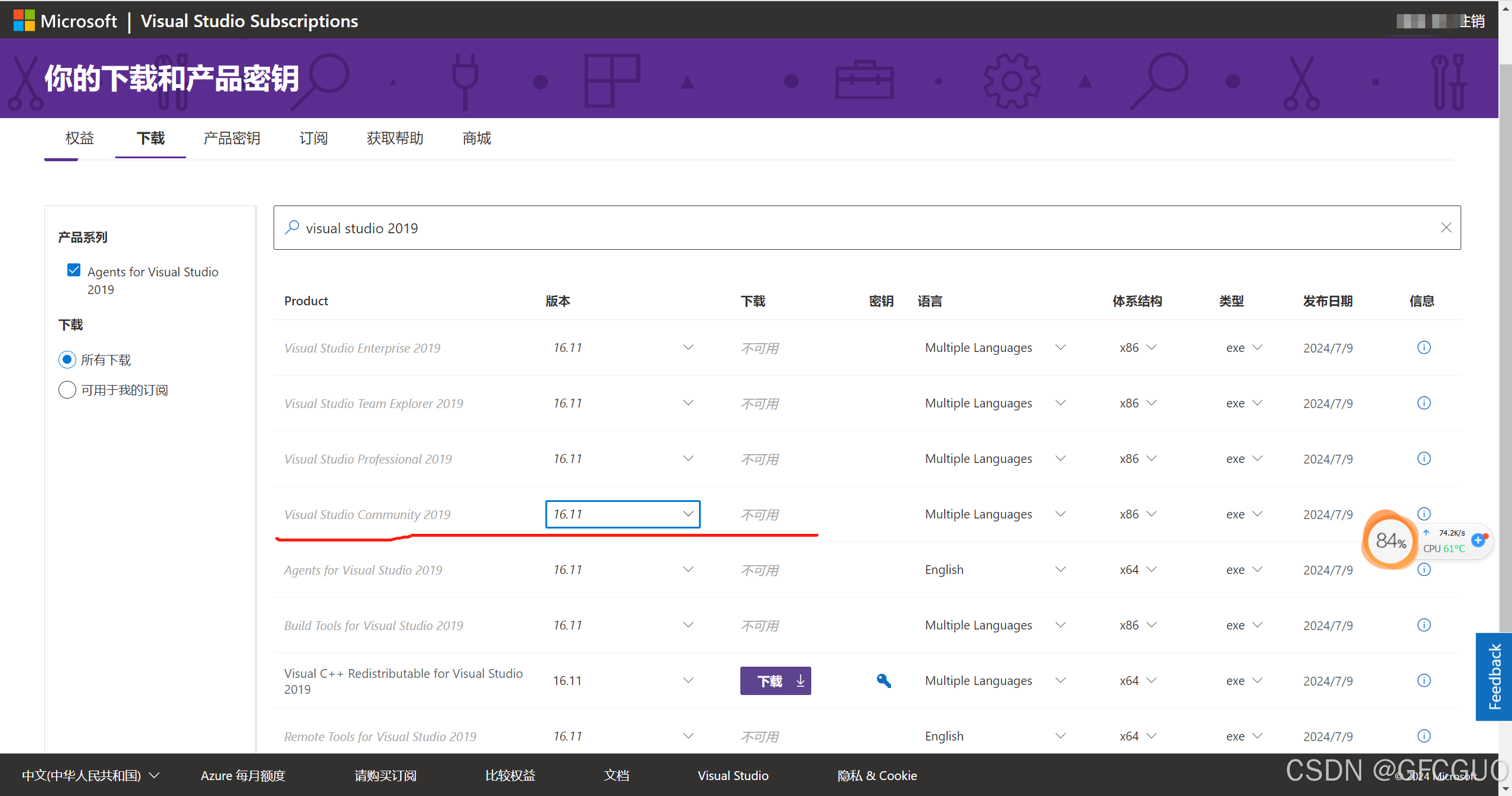Click the 版本 column header

558,301
